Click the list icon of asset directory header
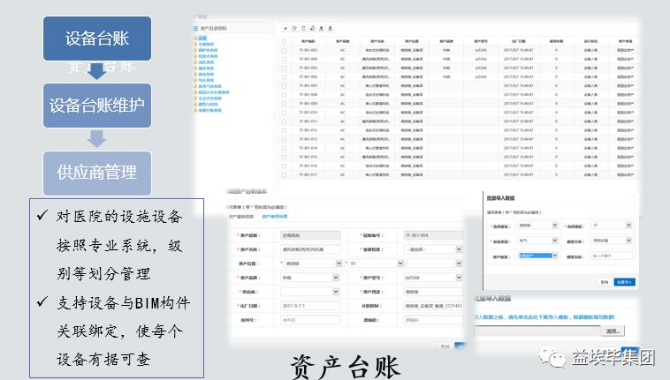670x380 pixels. pos(196,28)
